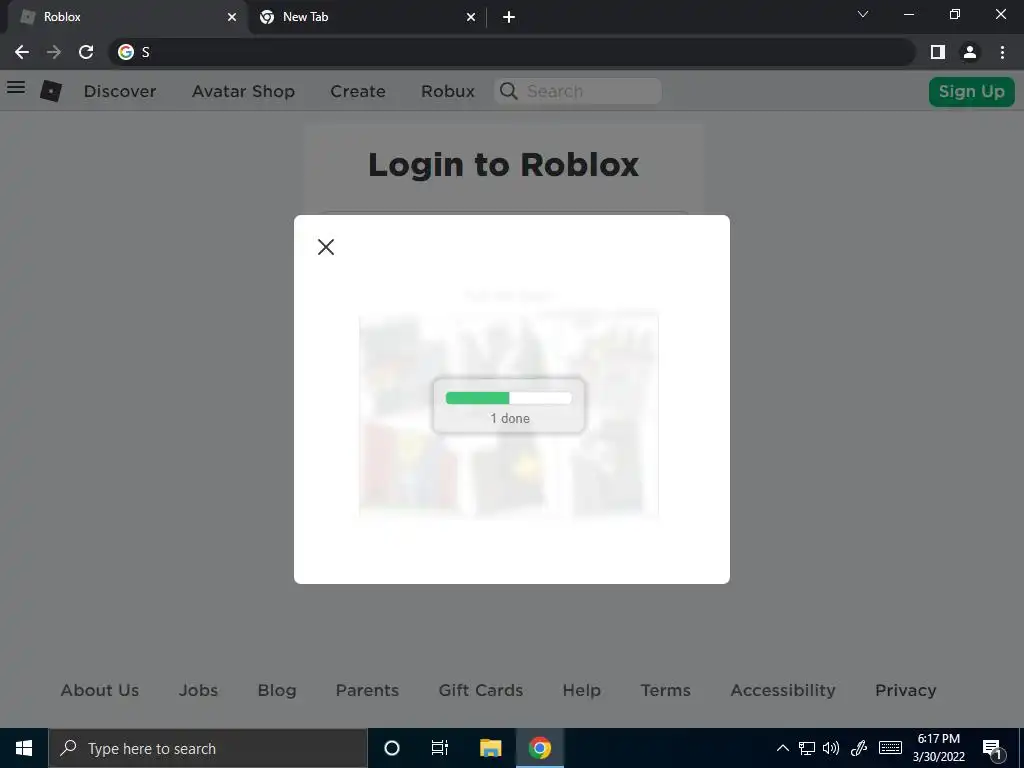Open the Privacy footer link
The height and width of the screenshot is (768, 1024).
906,690
